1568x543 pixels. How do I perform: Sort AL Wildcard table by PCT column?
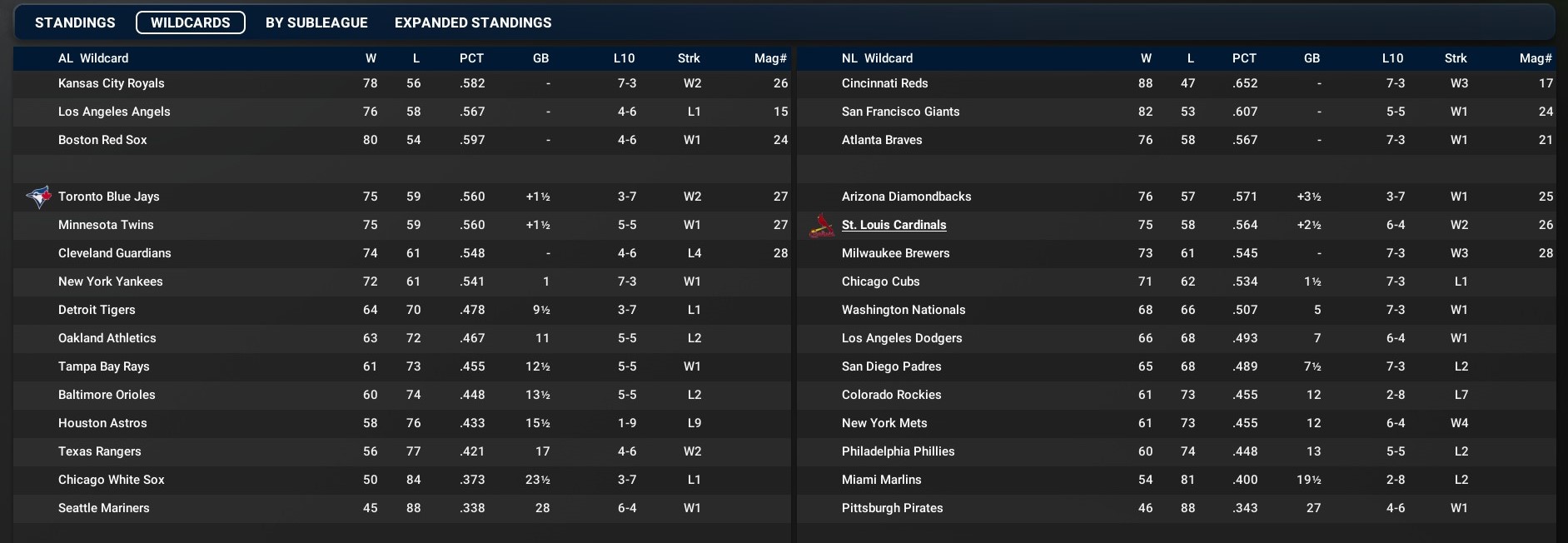click(471, 58)
